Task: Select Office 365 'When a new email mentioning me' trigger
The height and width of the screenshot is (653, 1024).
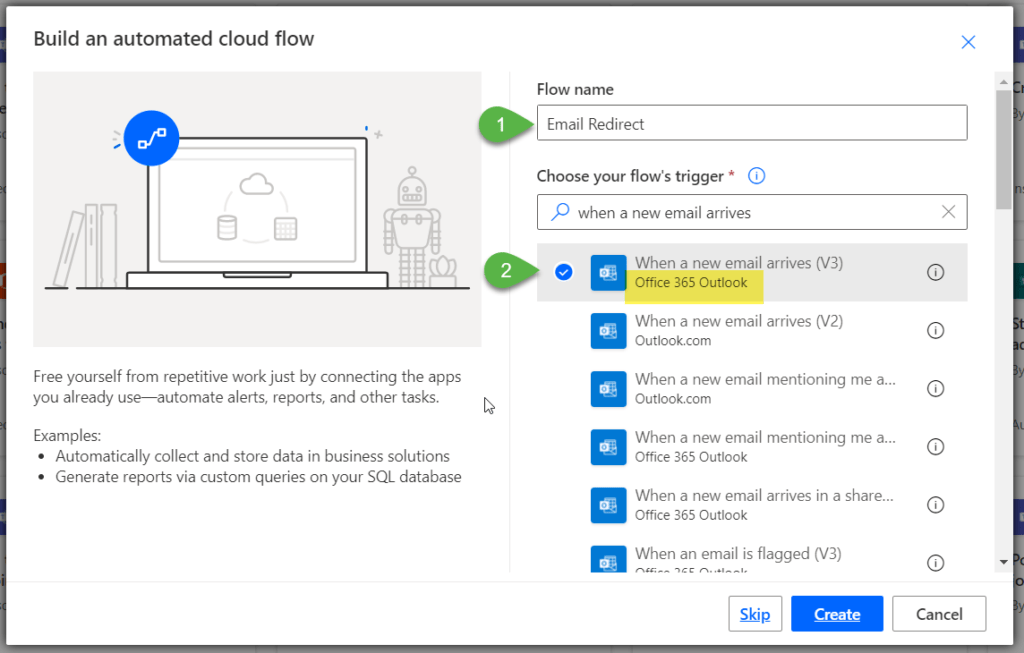Action: [752, 447]
